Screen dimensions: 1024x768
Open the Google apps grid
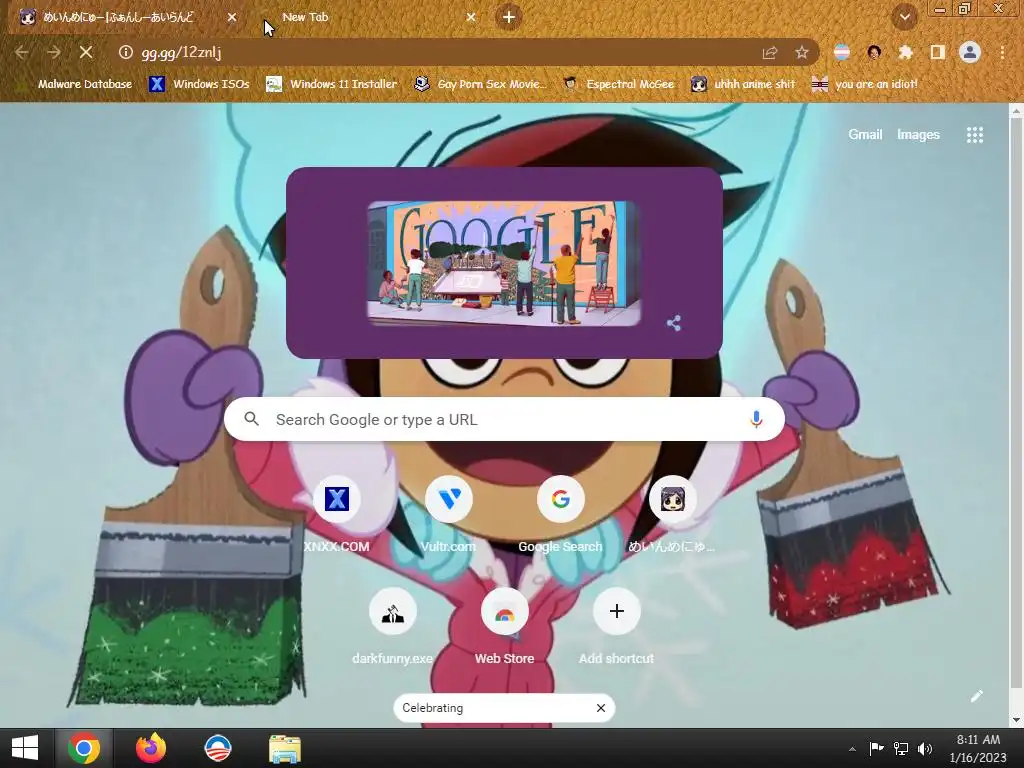tap(974, 135)
